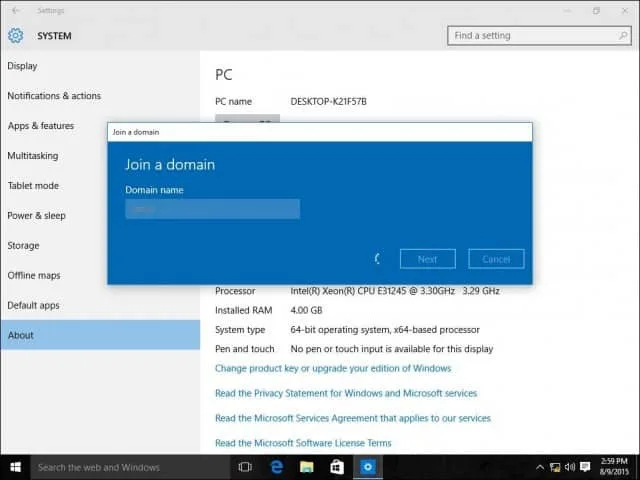Image resolution: width=640 pixels, height=480 pixels.
Task: Open Microsoft Services Agreement link
Action: click(353, 418)
